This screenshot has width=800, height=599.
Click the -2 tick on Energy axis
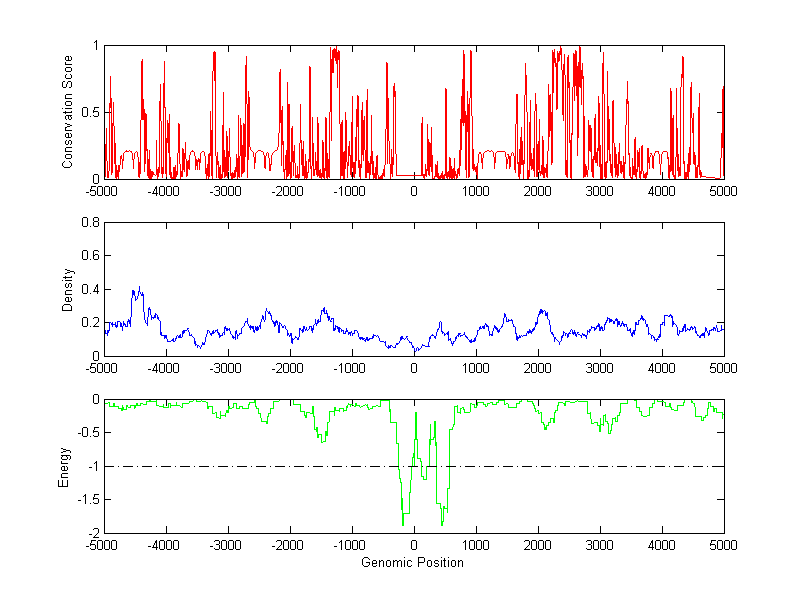point(91,532)
